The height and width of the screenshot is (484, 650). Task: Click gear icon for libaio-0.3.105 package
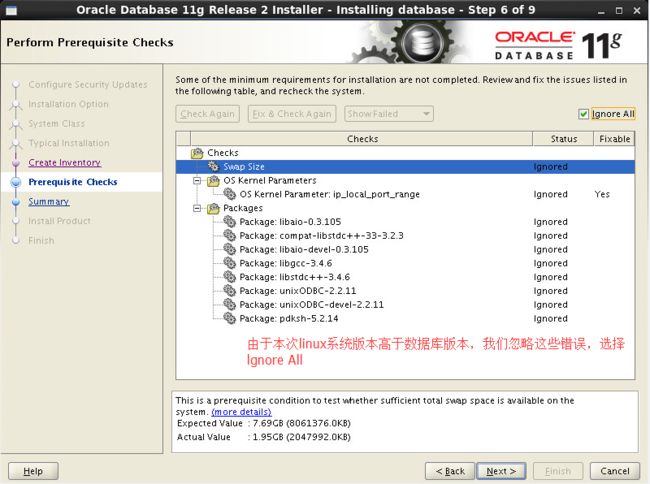[x=229, y=222]
